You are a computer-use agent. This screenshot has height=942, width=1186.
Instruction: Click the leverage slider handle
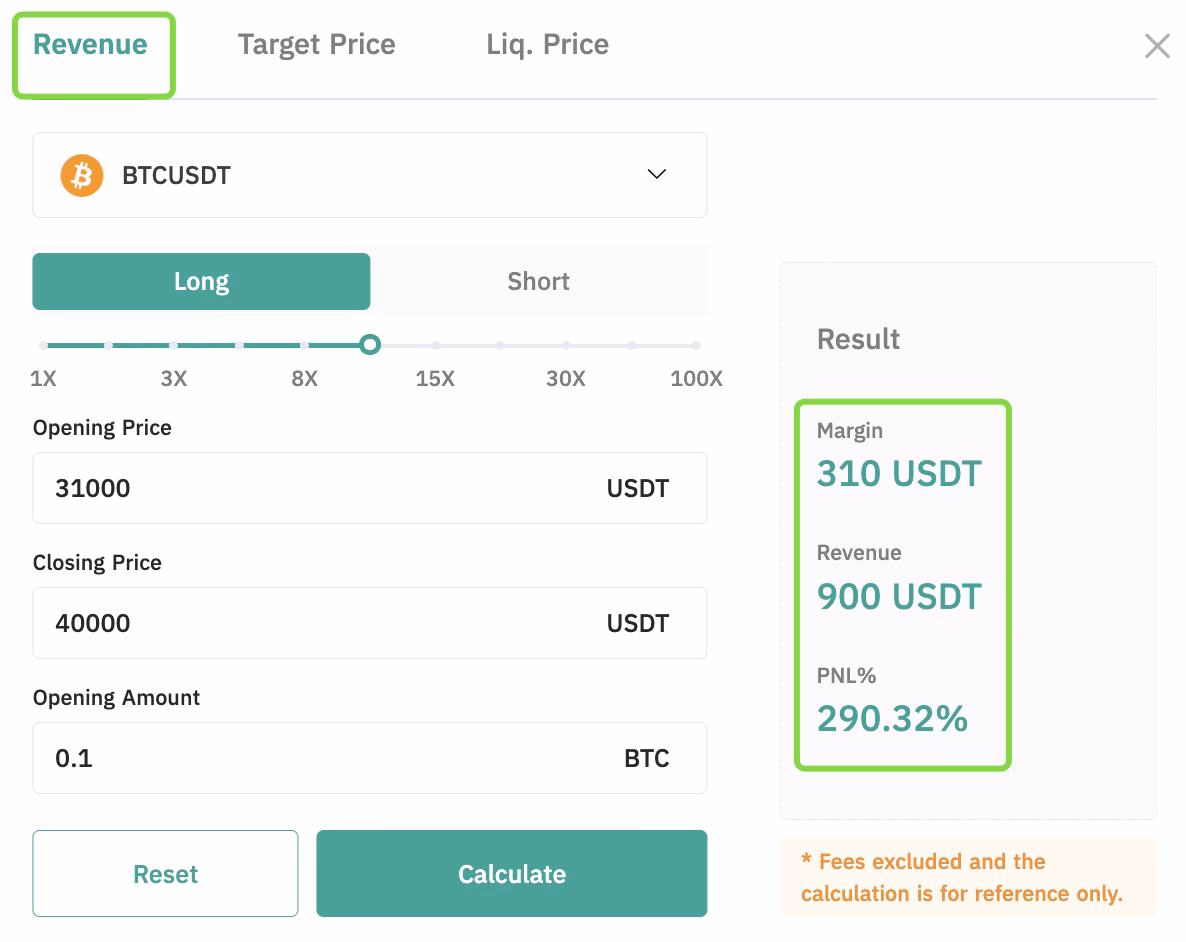pyautogui.click(x=370, y=344)
